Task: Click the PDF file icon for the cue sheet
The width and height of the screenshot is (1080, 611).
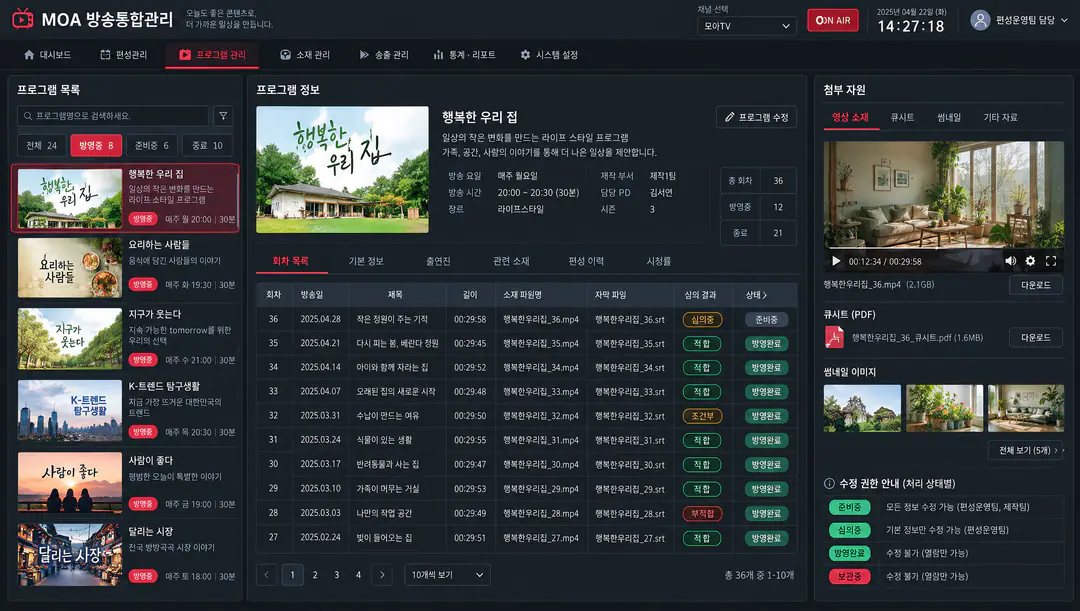Action: pos(834,338)
